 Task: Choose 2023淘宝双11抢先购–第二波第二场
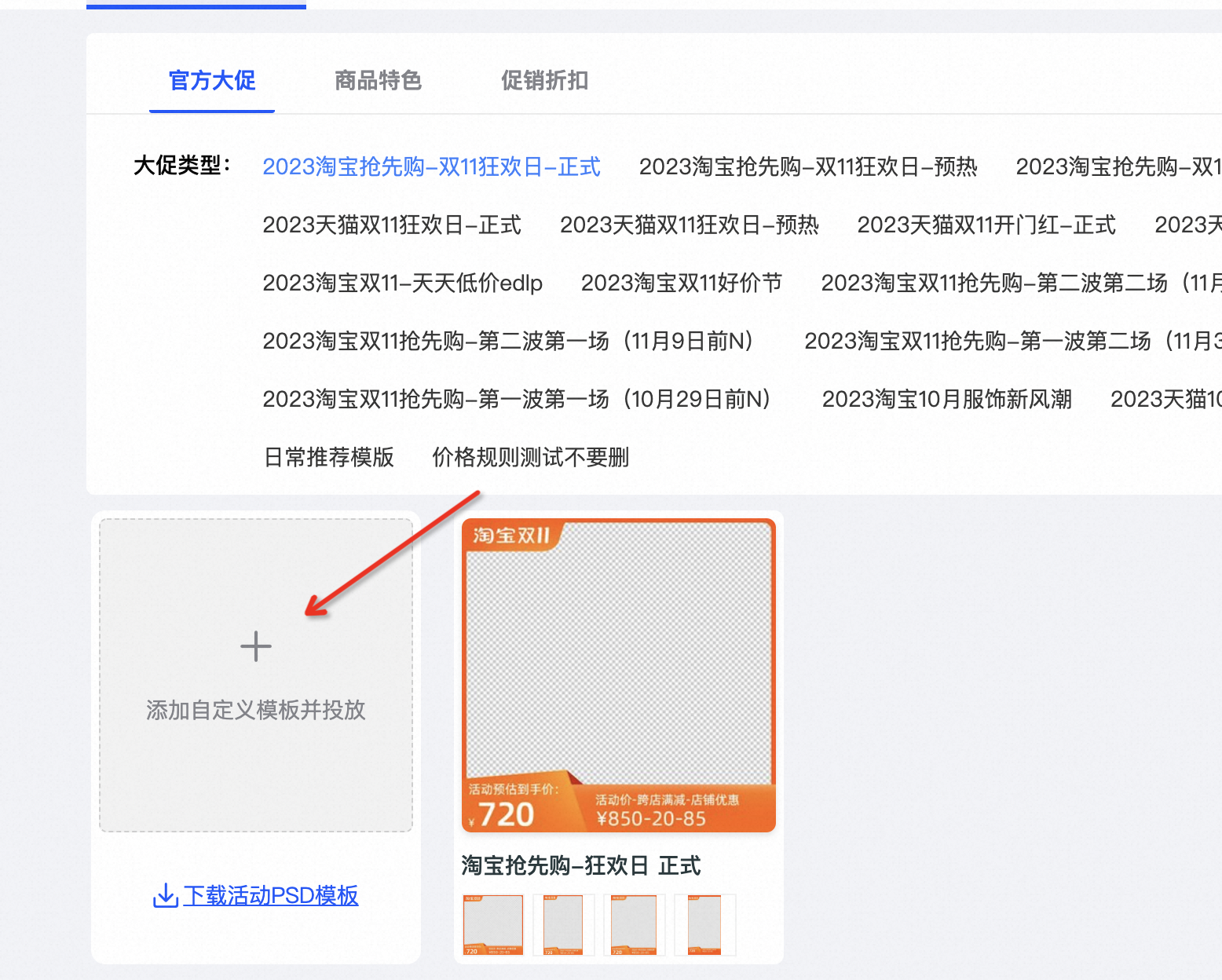(1021, 283)
